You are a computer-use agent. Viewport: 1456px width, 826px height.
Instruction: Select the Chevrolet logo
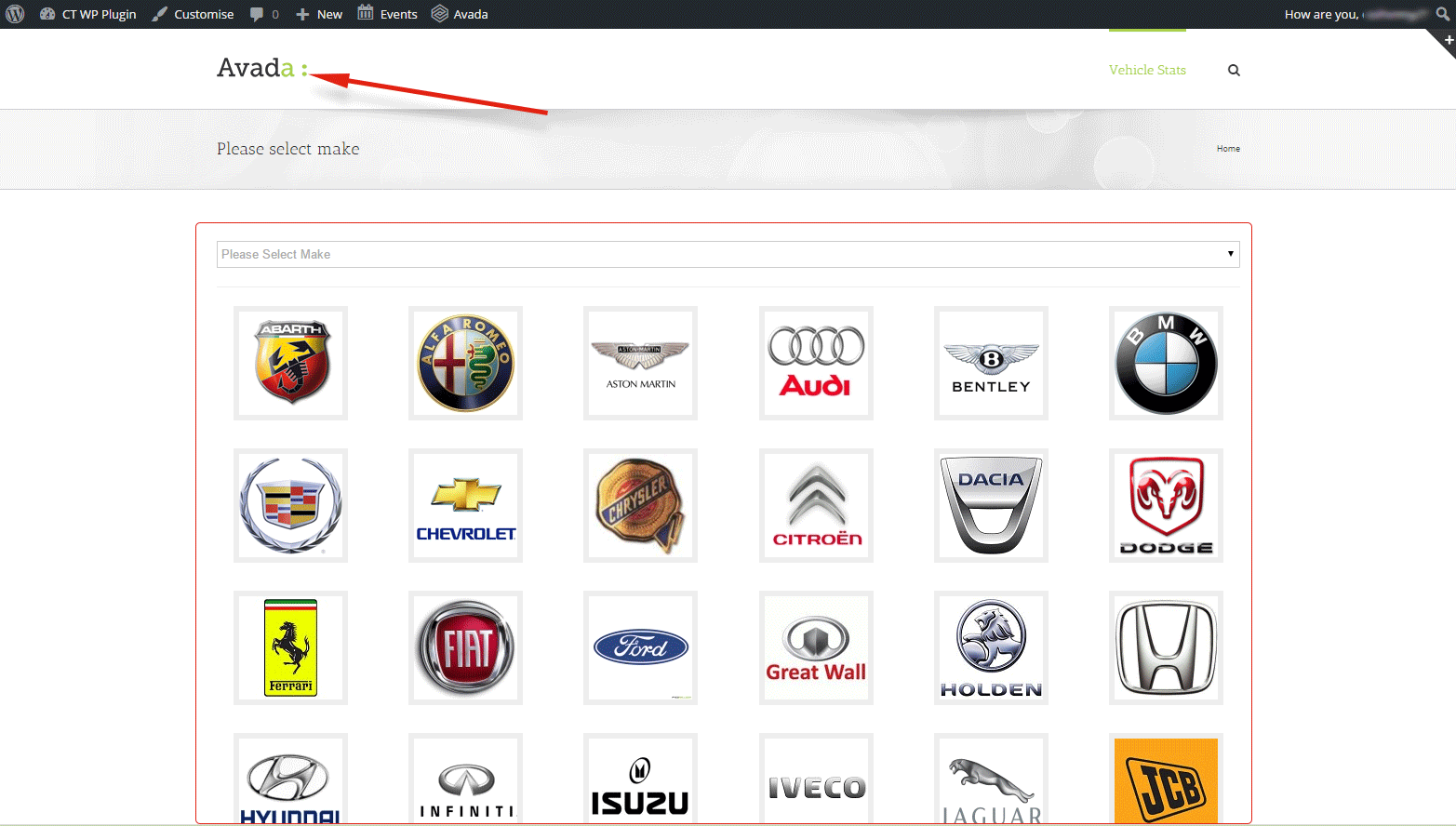pyautogui.click(x=465, y=505)
